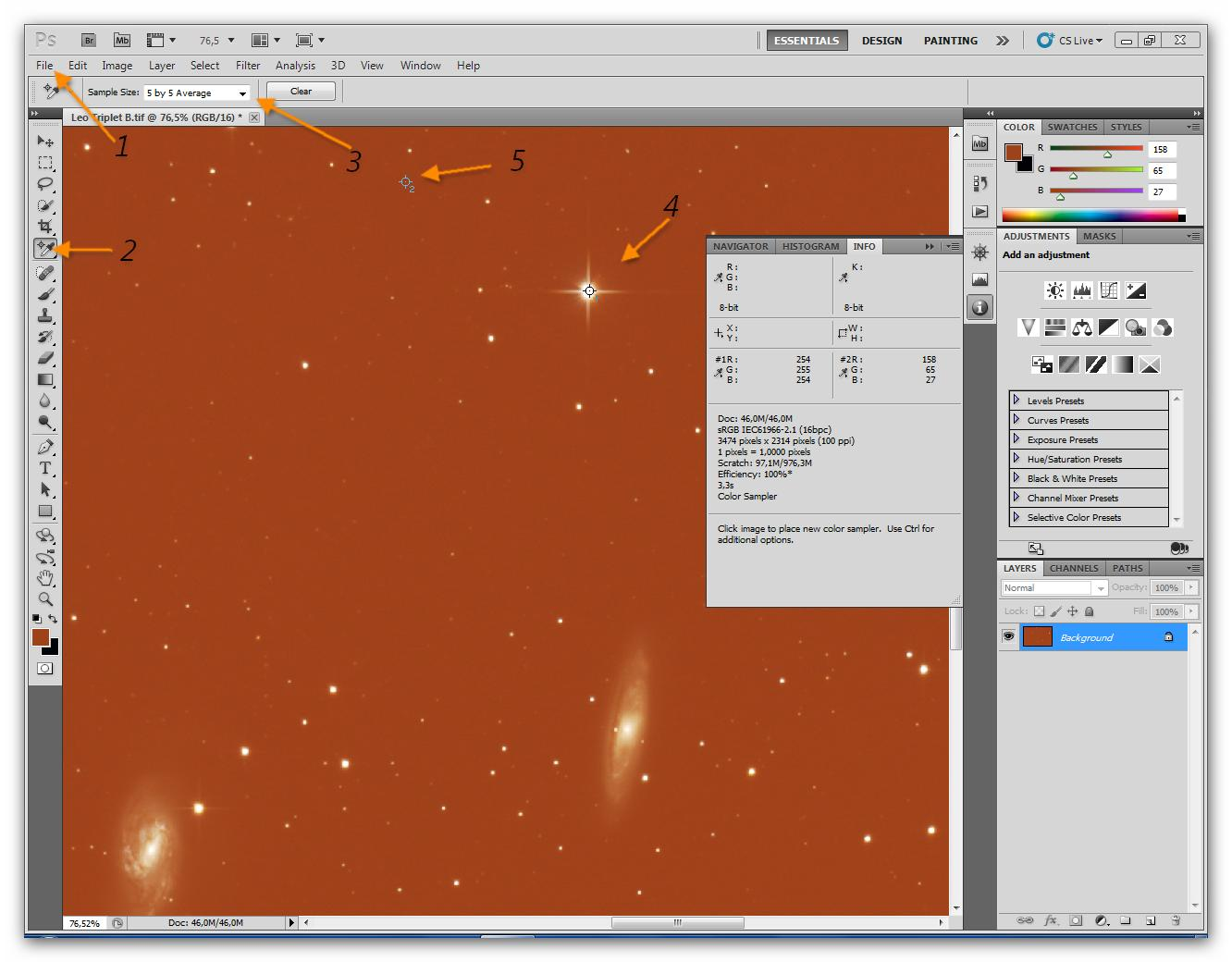1232x962 pixels.
Task: Select the History Brush tool
Action: click(44, 337)
